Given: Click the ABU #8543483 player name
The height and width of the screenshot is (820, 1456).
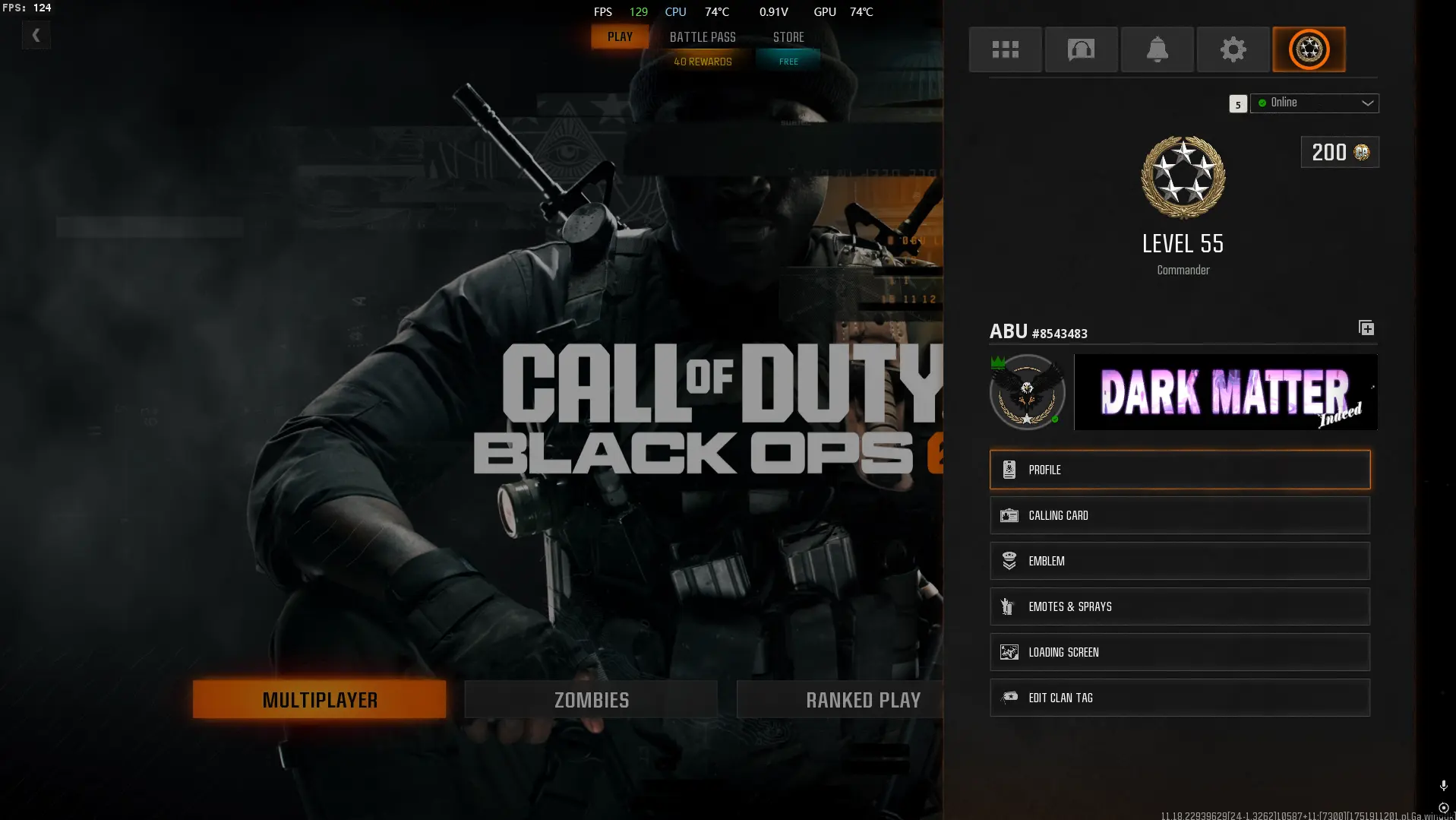Looking at the screenshot, I should click(1038, 332).
